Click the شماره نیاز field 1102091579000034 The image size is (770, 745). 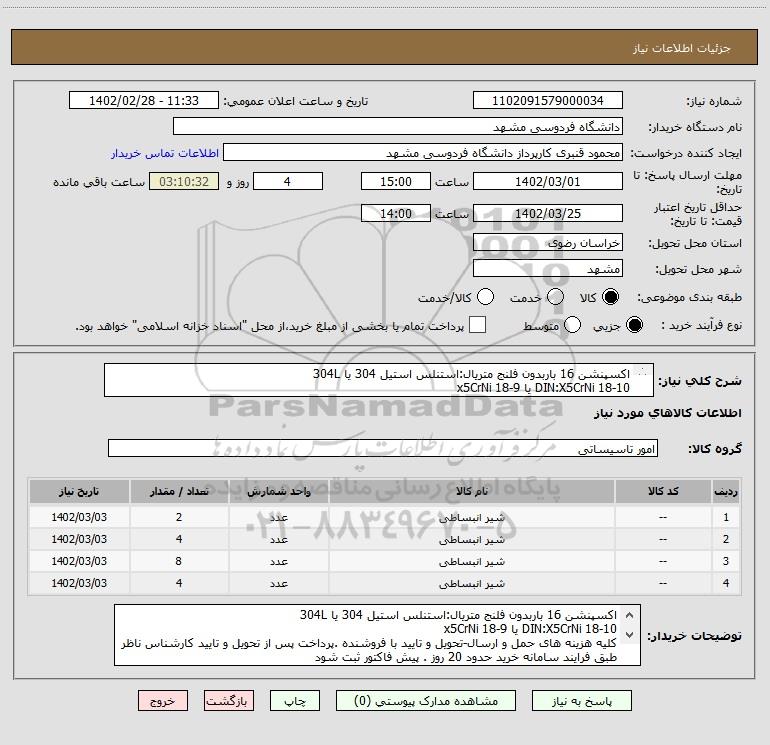[548, 101]
